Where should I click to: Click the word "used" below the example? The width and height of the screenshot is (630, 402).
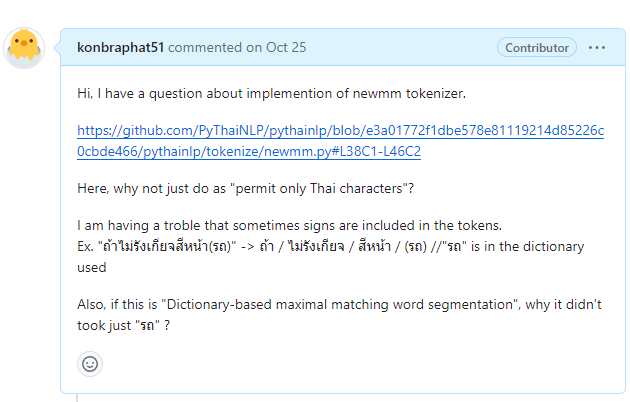pos(92,267)
